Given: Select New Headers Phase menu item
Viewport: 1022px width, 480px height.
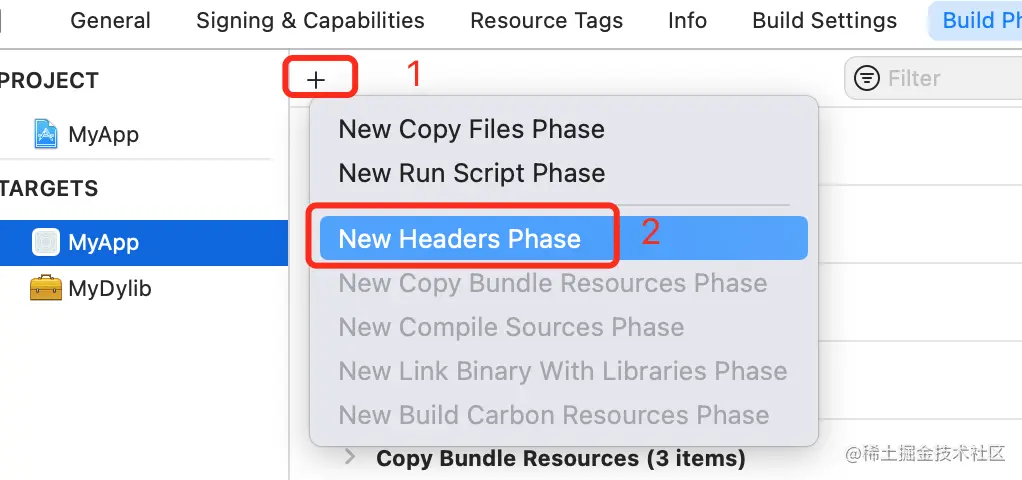Looking at the screenshot, I should pyautogui.click(x=460, y=238).
